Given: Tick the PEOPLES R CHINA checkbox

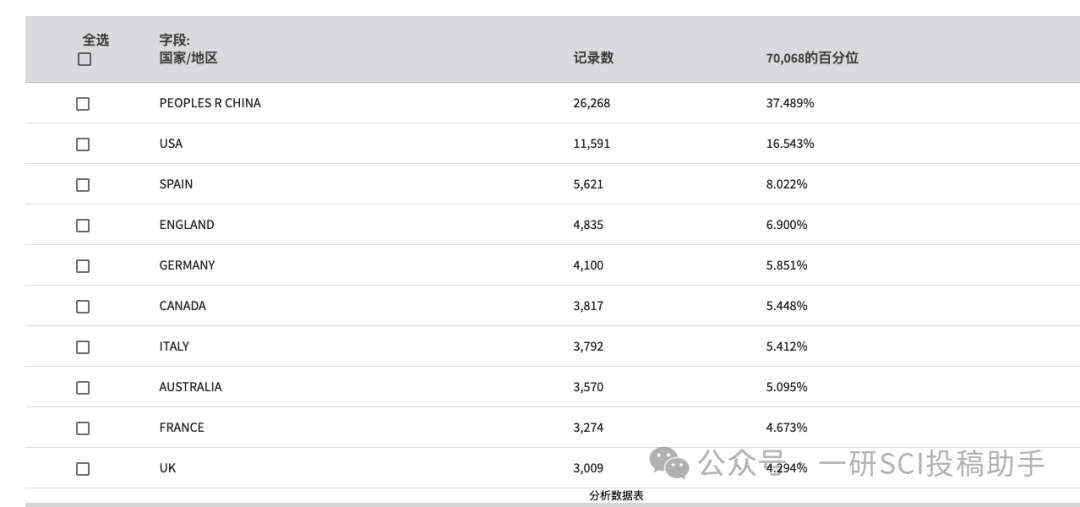Looking at the screenshot, I should point(83,104).
